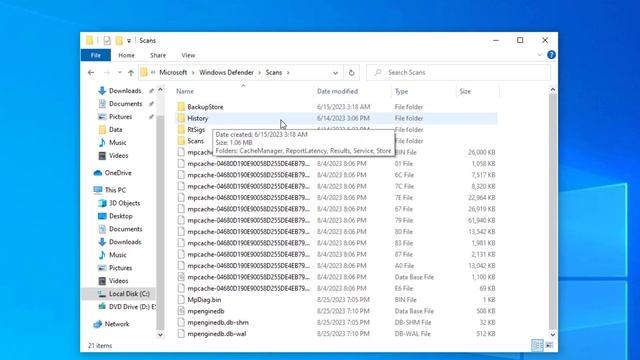Click Scans in the address breadcrumb
This screenshot has width=640, height=360.
coord(273,72)
